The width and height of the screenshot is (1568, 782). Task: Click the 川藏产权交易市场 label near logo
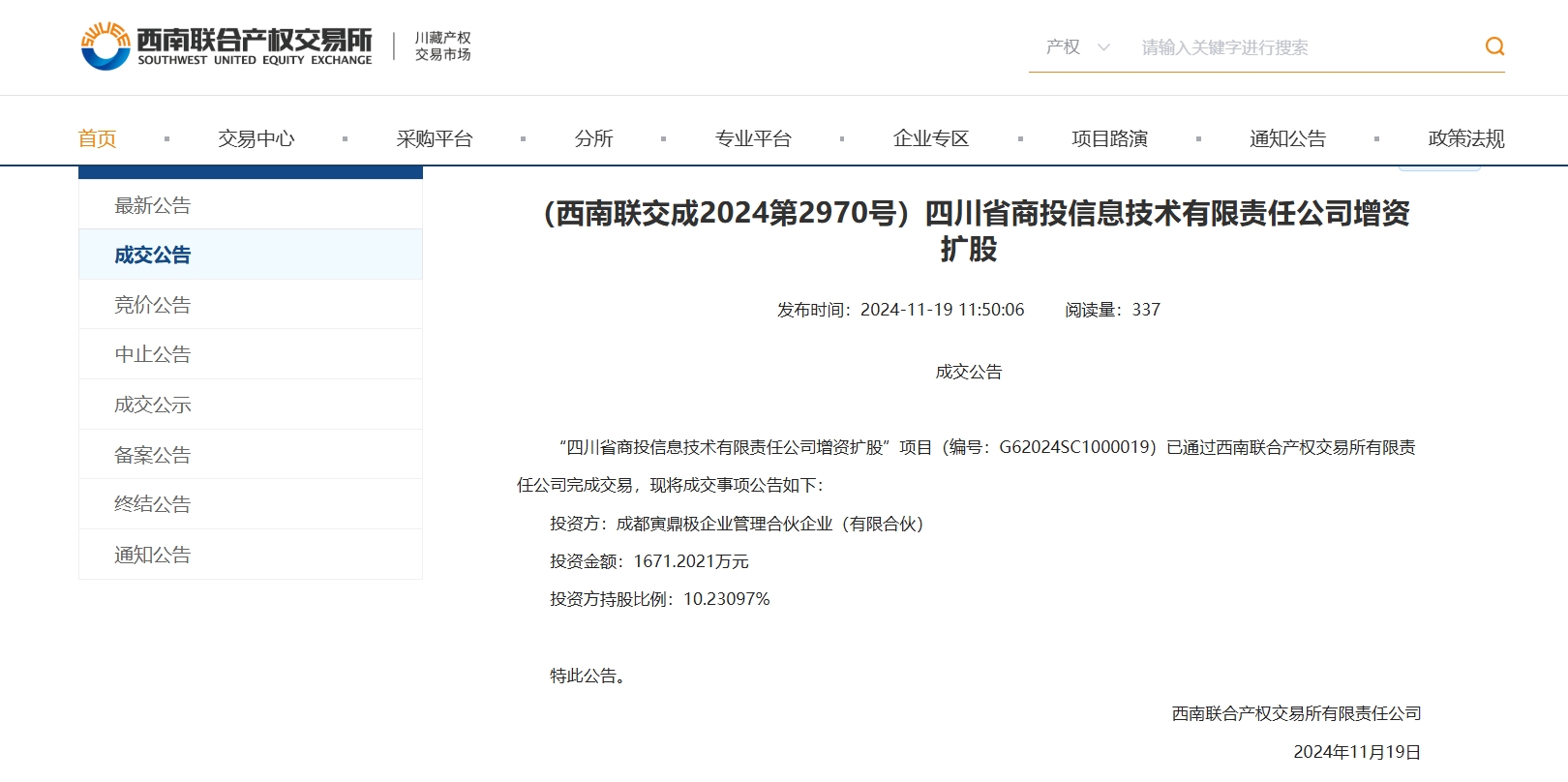[442, 46]
